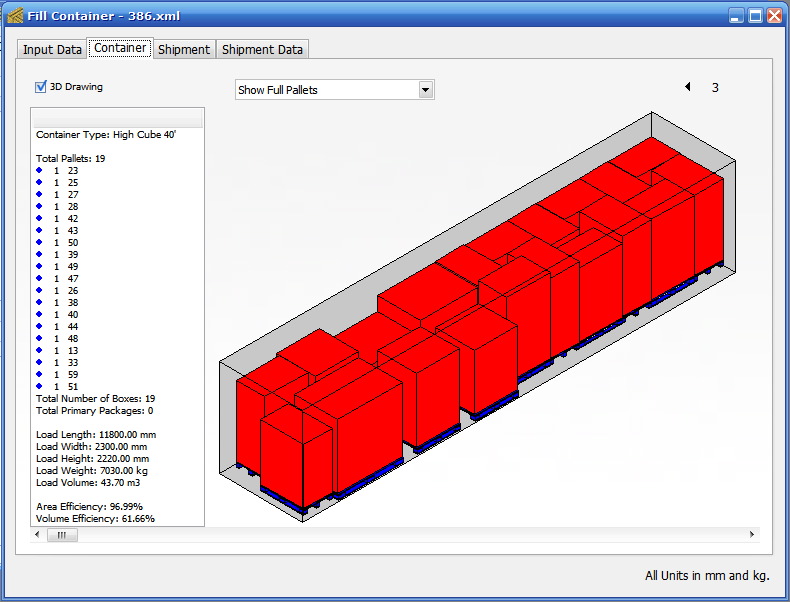790x602 pixels.
Task: Click 'Load Volume: 43.70 m3' text
Action: (88, 483)
